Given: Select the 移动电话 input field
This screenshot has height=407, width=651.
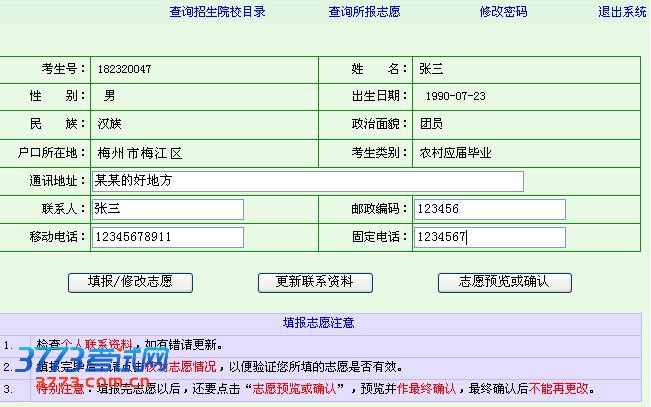Looking at the screenshot, I should 167,237.
